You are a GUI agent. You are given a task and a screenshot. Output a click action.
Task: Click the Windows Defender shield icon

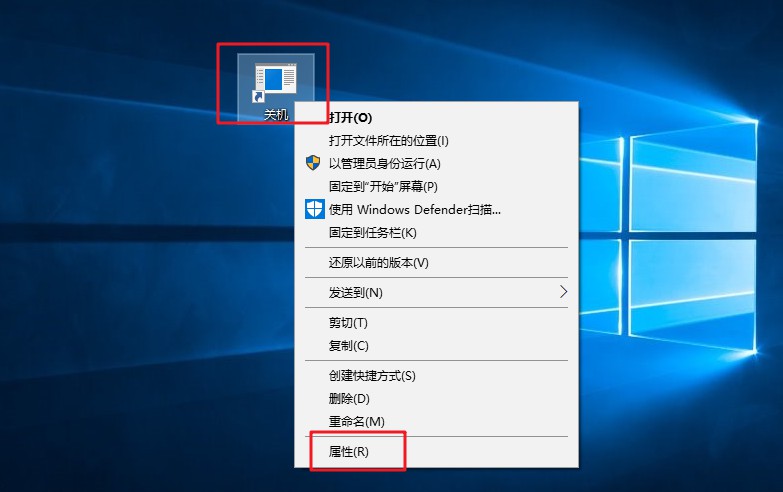[314, 209]
